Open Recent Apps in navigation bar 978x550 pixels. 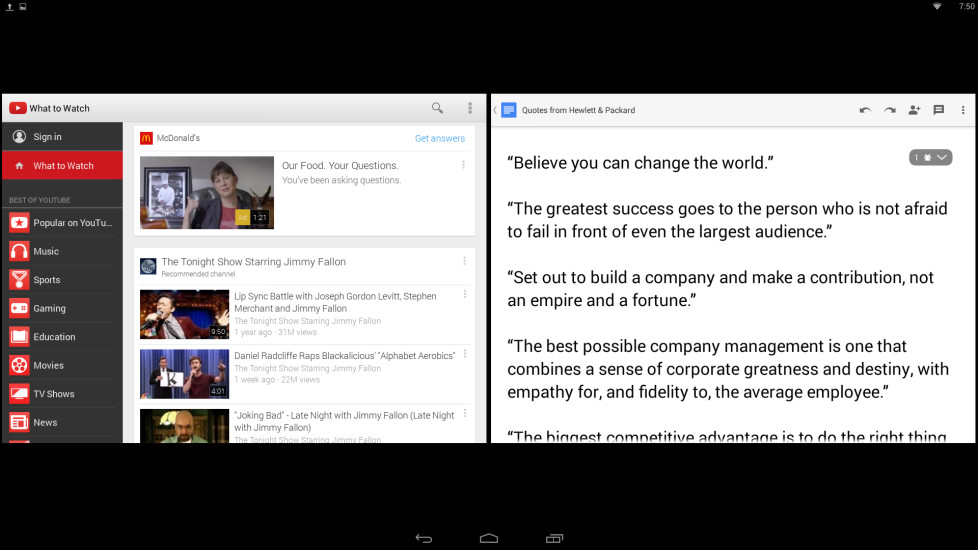tap(554, 538)
